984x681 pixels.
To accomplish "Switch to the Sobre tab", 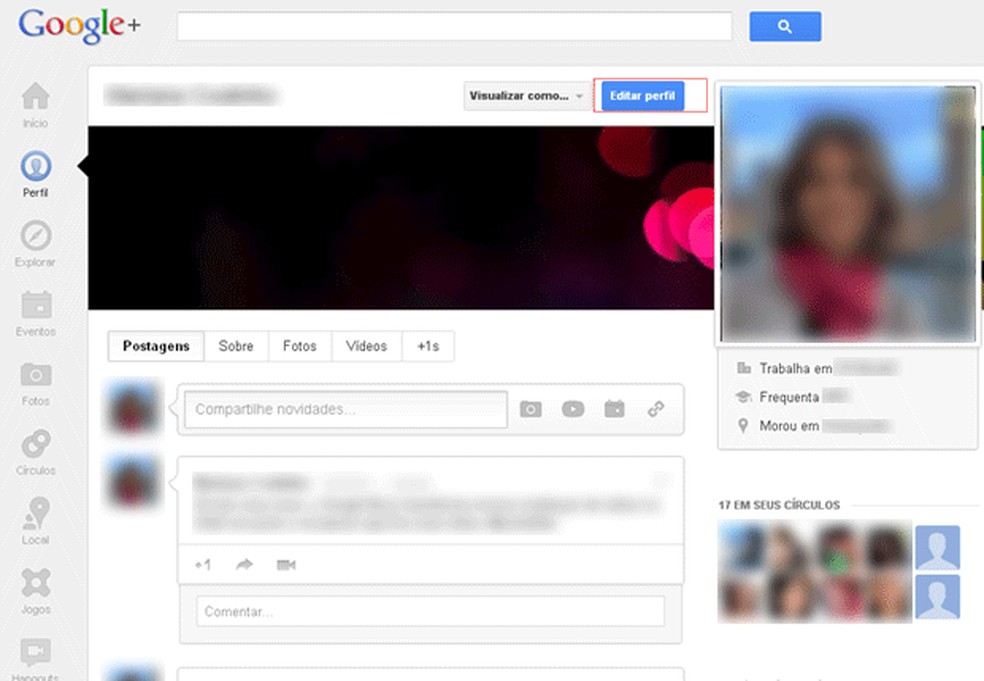I will [236, 346].
